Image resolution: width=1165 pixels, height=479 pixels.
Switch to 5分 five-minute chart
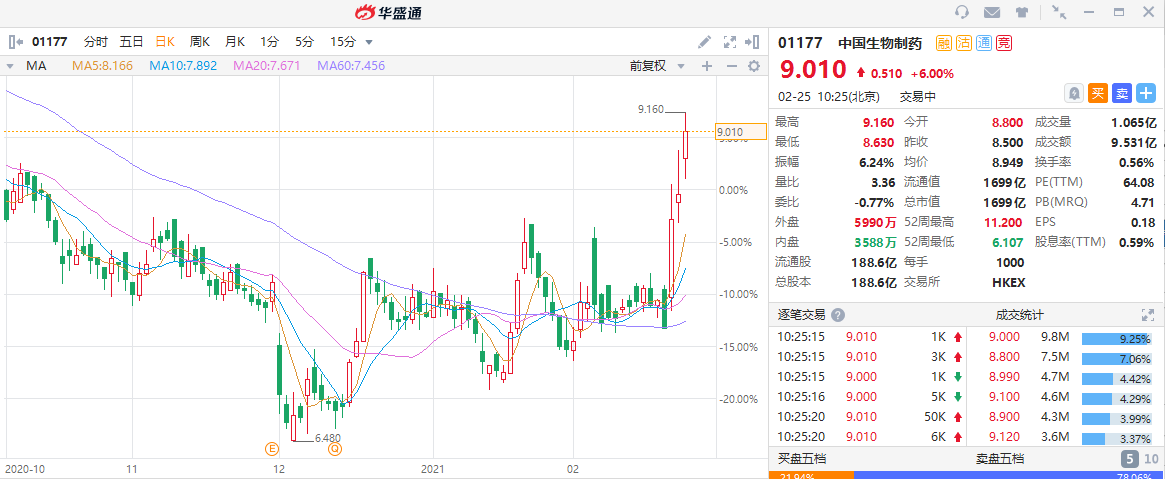[304, 42]
